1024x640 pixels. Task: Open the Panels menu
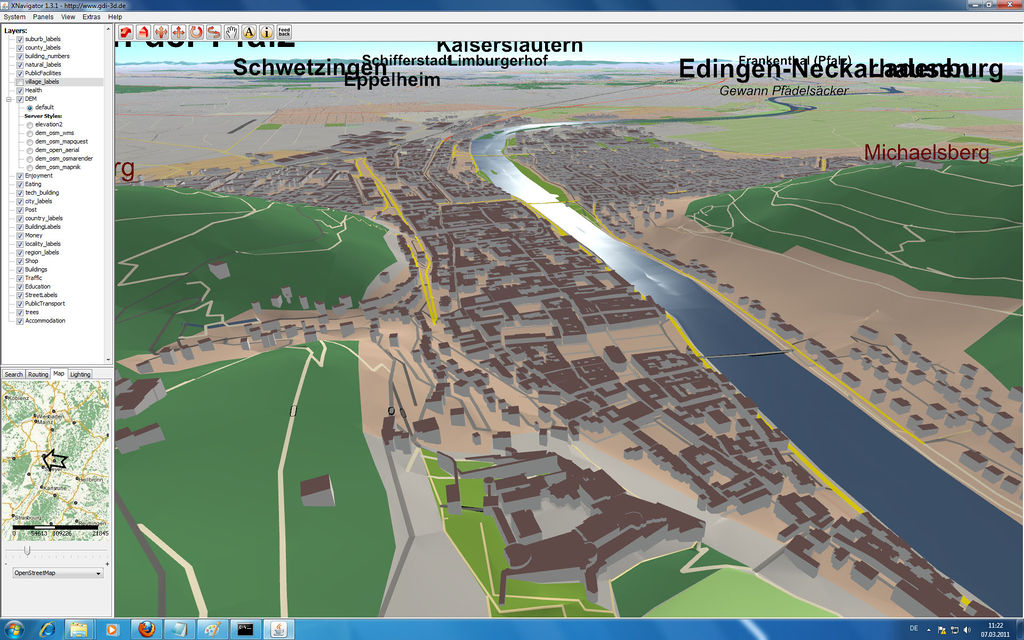43,17
